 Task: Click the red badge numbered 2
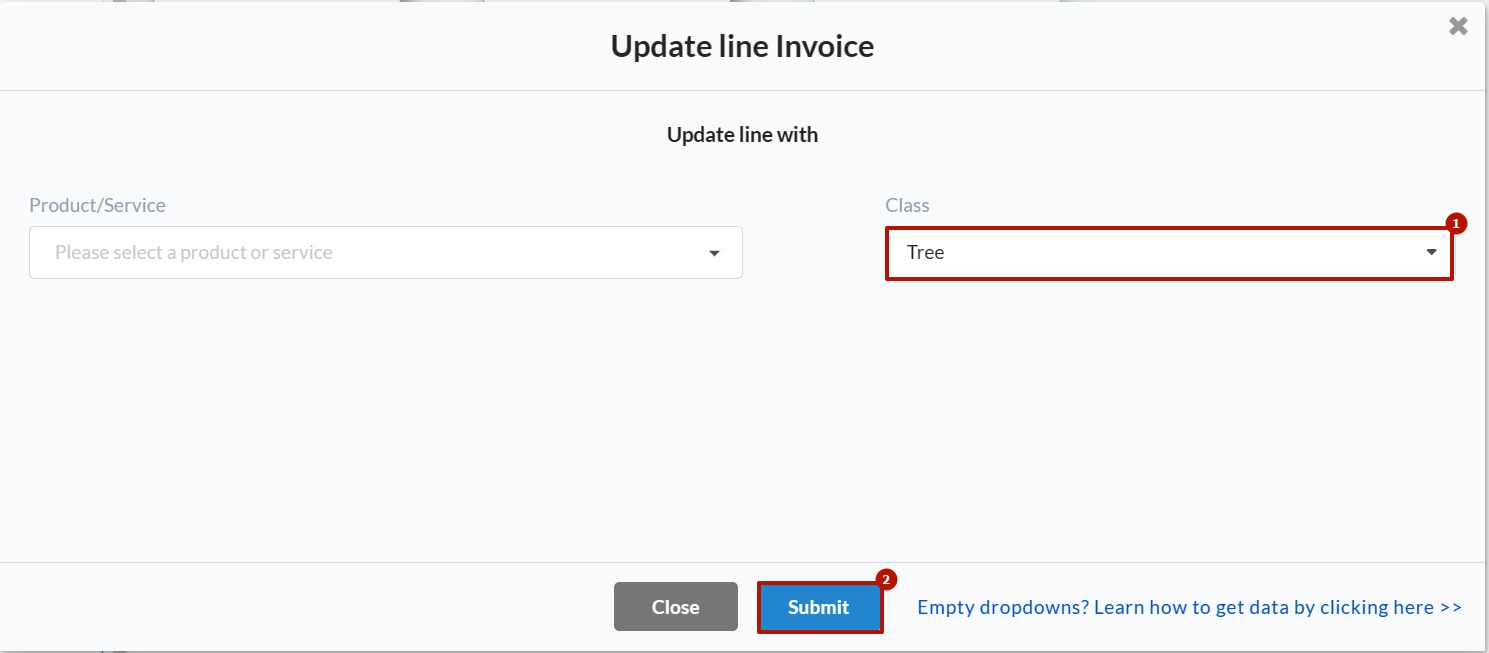click(x=886, y=579)
